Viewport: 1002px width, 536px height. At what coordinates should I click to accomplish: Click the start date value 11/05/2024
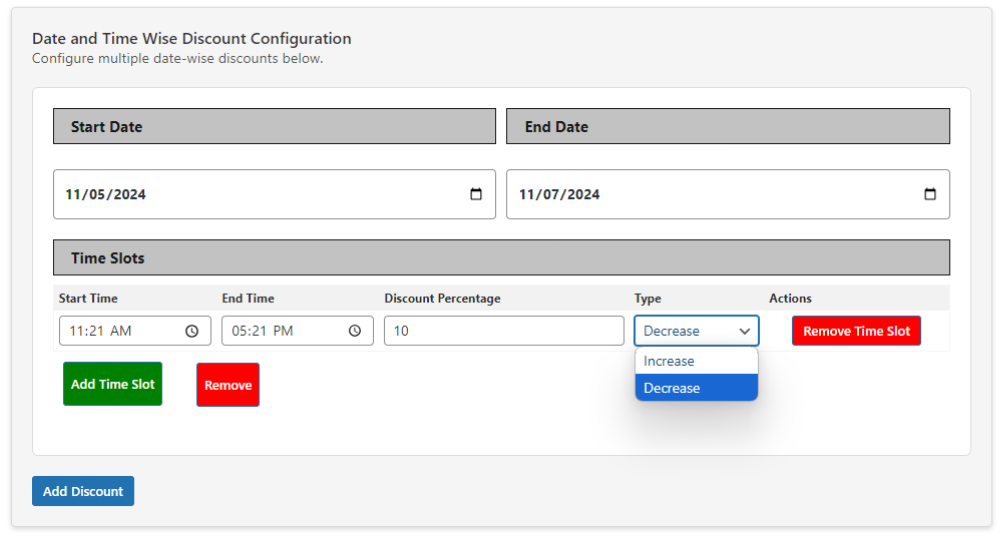[105, 194]
